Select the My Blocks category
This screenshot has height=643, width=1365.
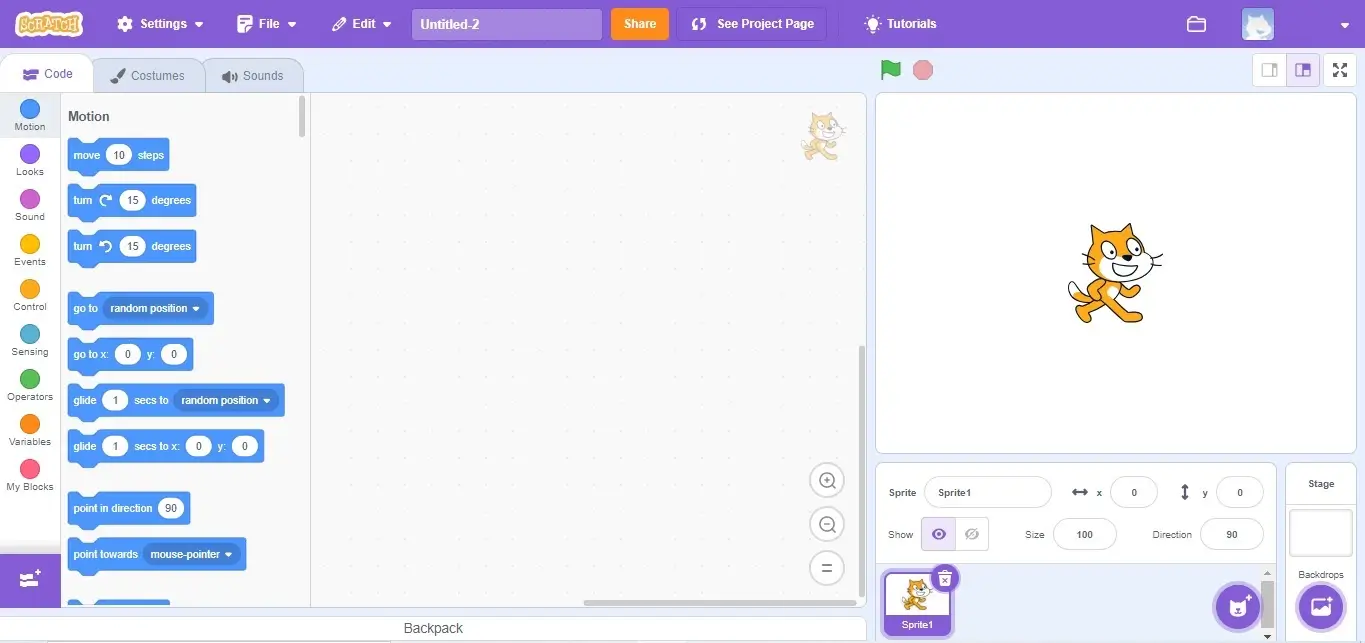30,475
